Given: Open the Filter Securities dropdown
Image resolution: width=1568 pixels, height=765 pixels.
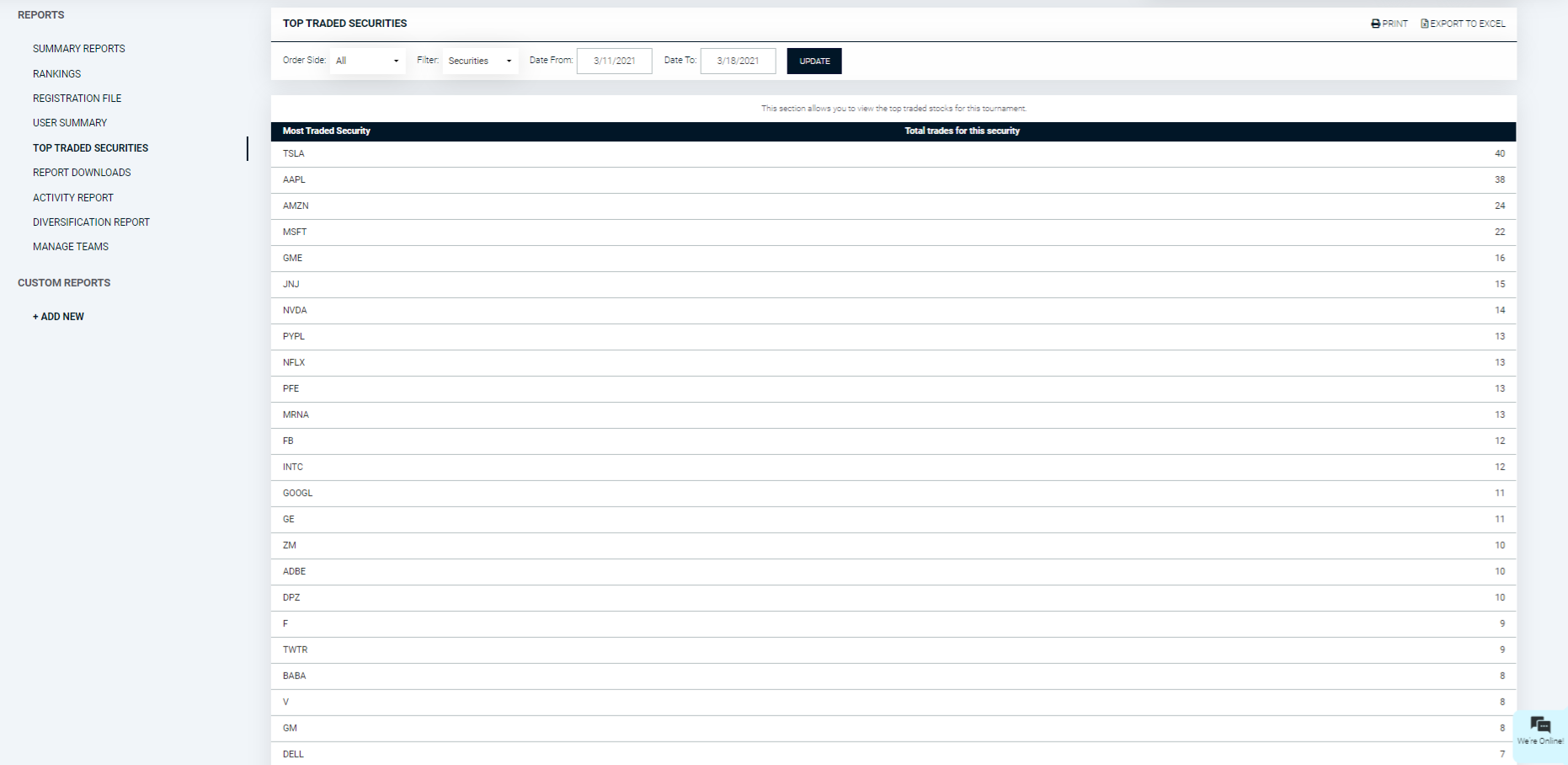Looking at the screenshot, I should [x=480, y=61].
